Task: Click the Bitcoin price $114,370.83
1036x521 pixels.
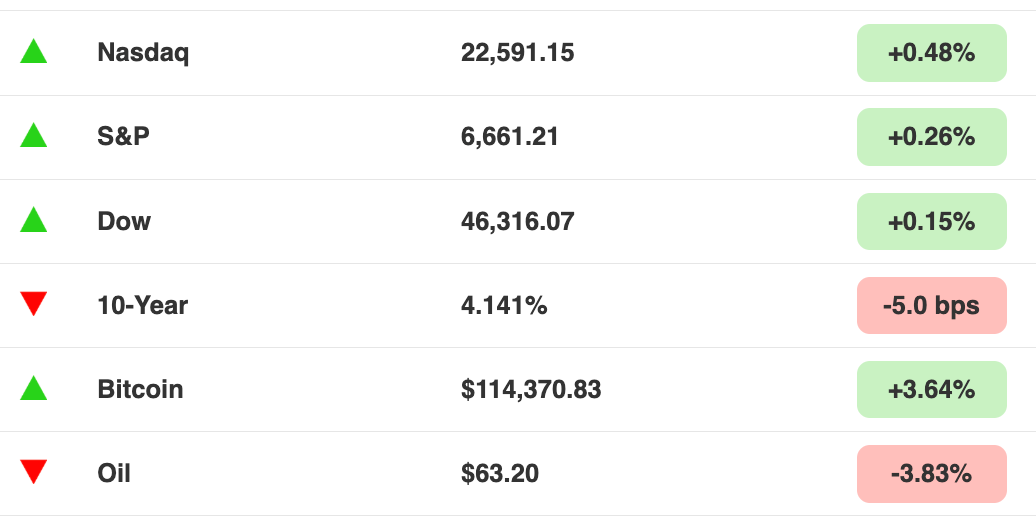Action: (x=531, y=390)
